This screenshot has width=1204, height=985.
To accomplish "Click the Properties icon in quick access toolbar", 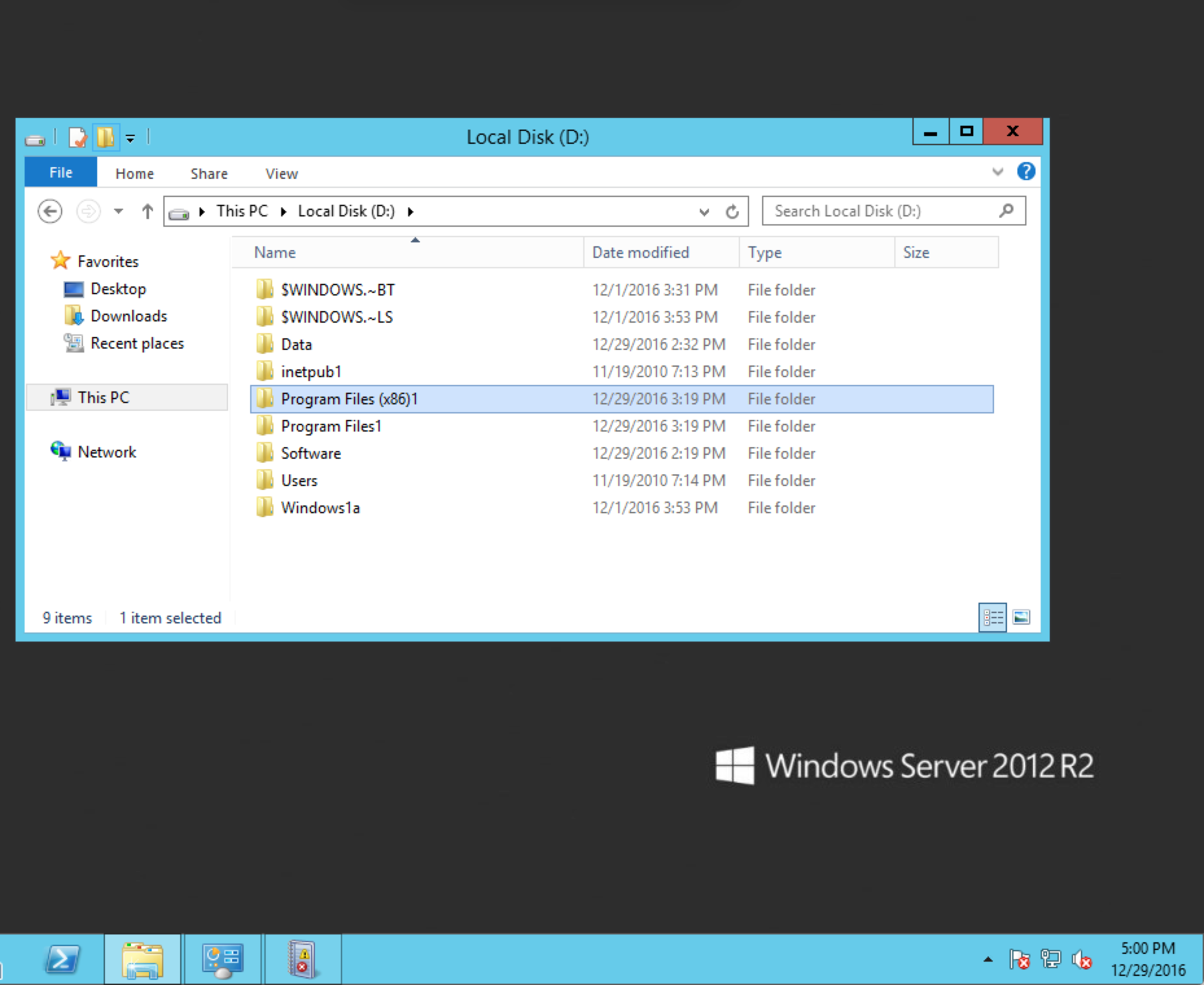I will [77, 137].
